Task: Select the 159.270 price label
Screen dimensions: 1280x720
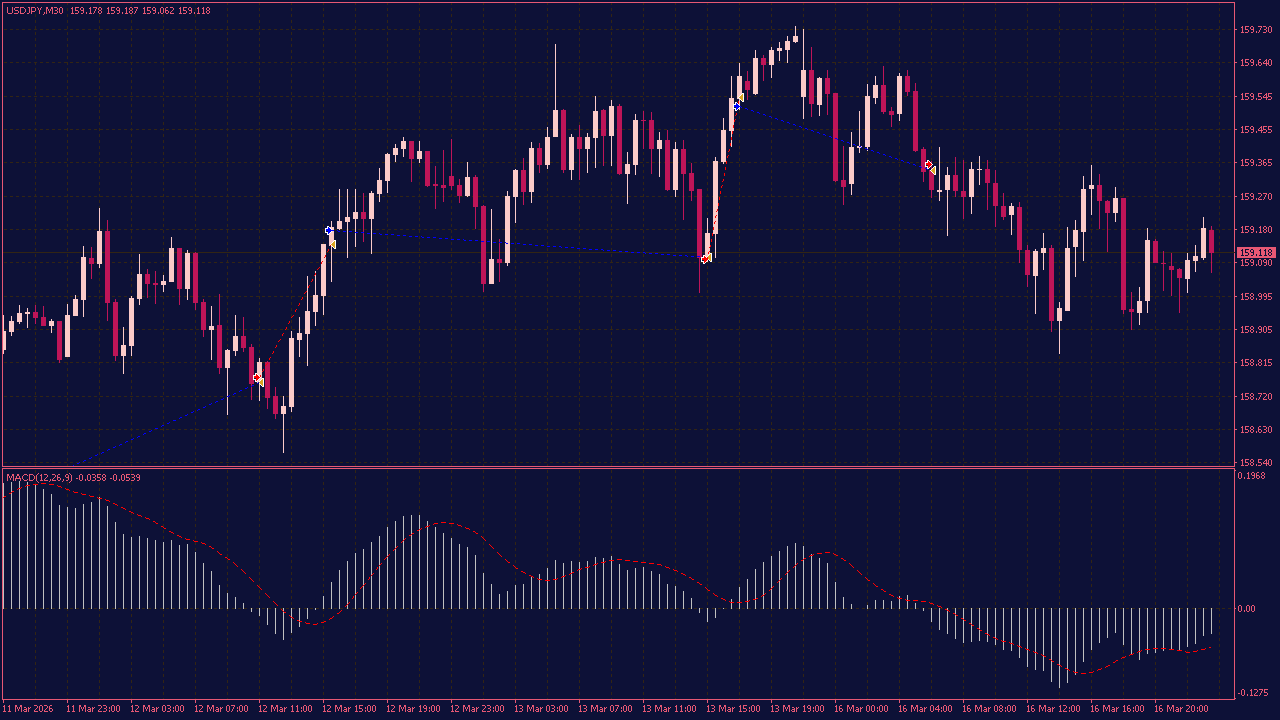Action: 1255,197
